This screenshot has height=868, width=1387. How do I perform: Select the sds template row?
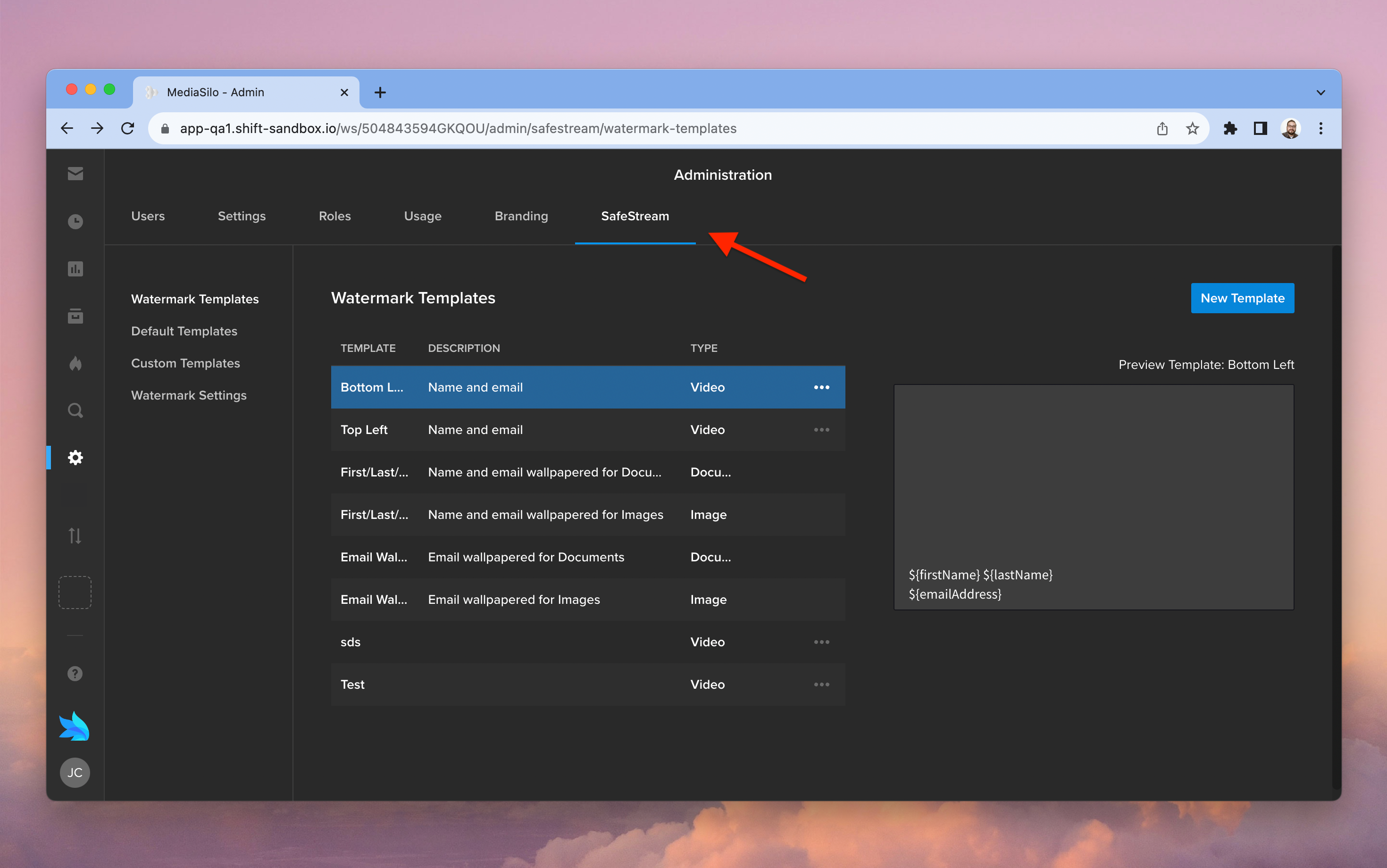[588, 643]
